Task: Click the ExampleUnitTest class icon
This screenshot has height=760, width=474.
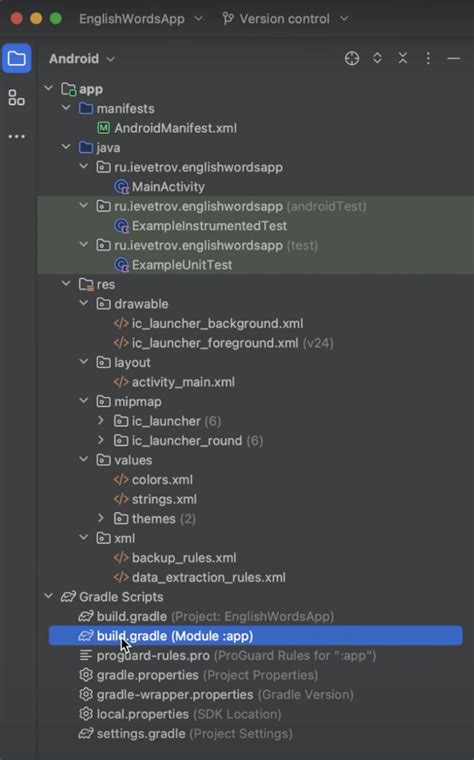Action: coord(121,265)
